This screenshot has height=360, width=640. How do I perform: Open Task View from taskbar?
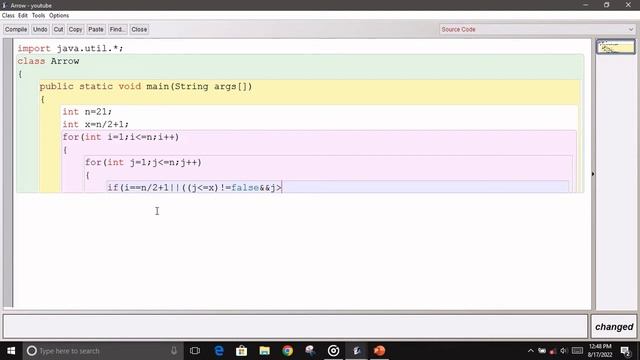195,351
